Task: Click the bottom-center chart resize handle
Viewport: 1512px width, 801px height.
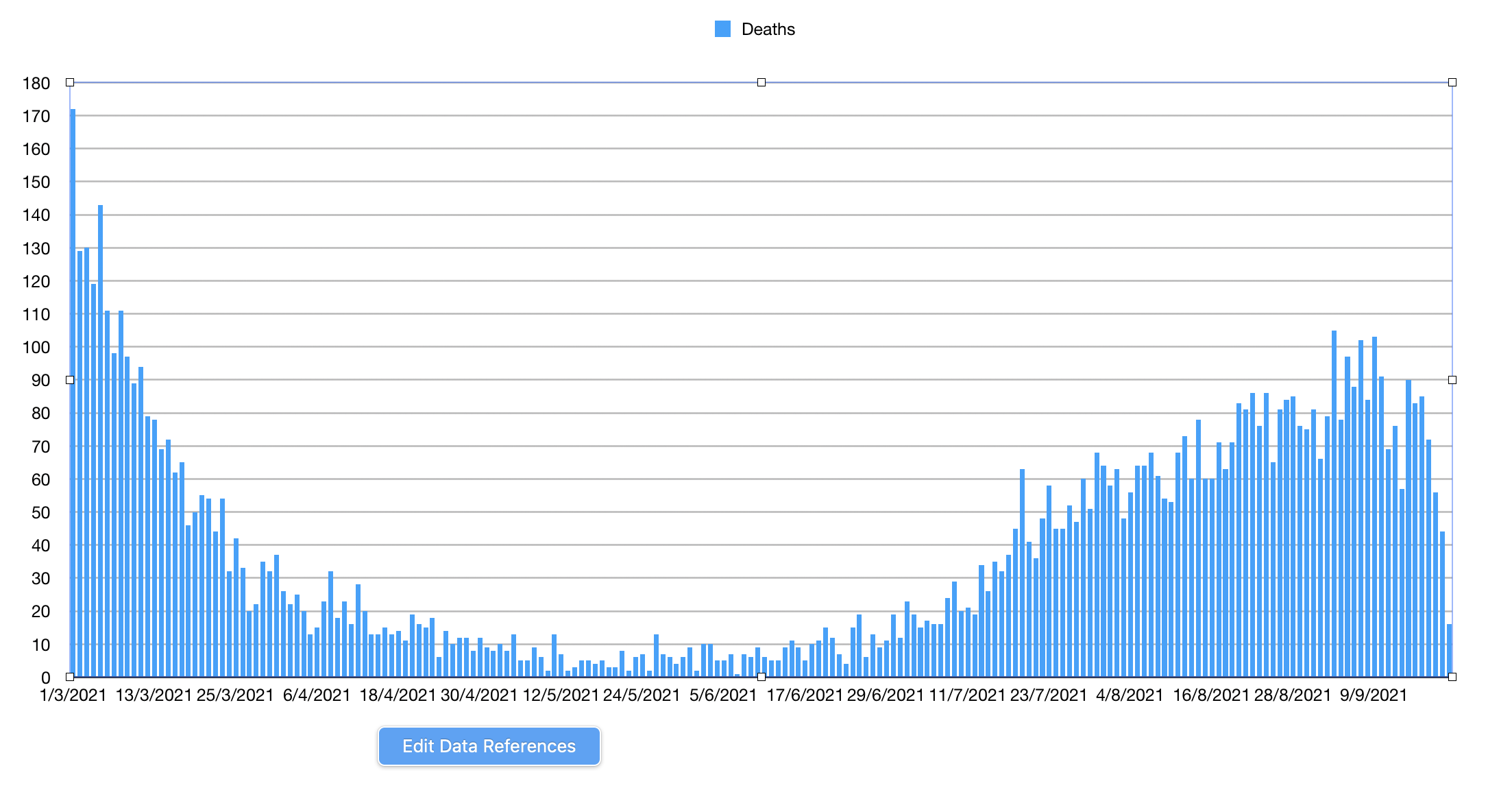Action: point(761,677)
